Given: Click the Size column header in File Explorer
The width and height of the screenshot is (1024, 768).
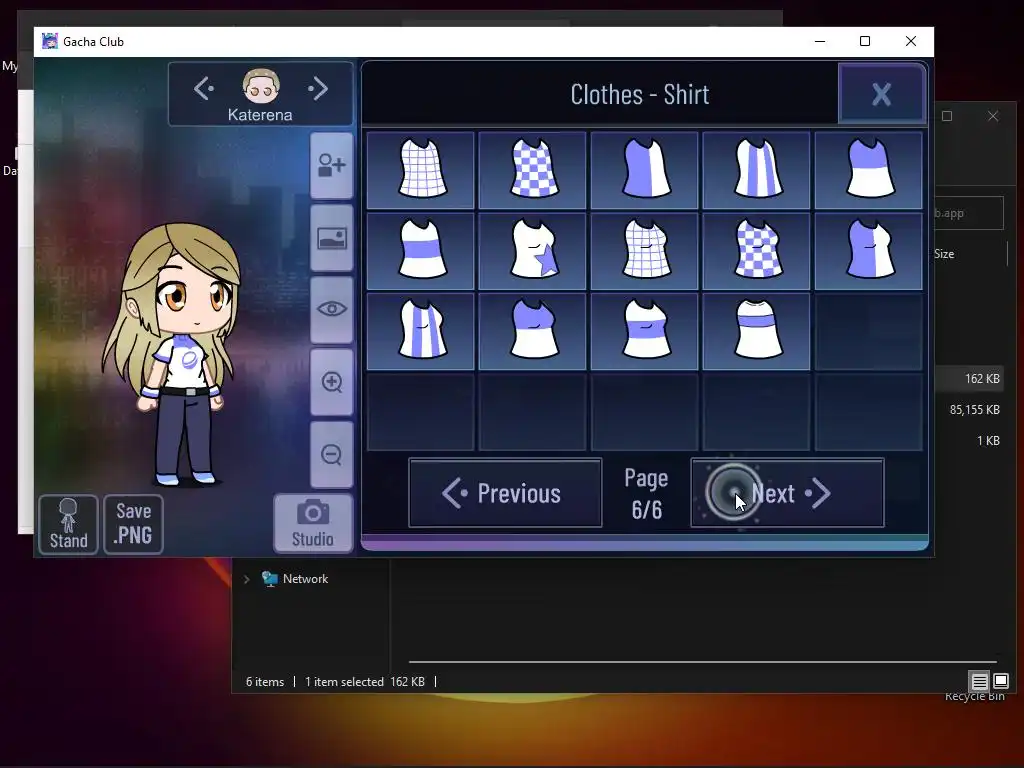Looking at the screenshot, I should pos(944,254).
